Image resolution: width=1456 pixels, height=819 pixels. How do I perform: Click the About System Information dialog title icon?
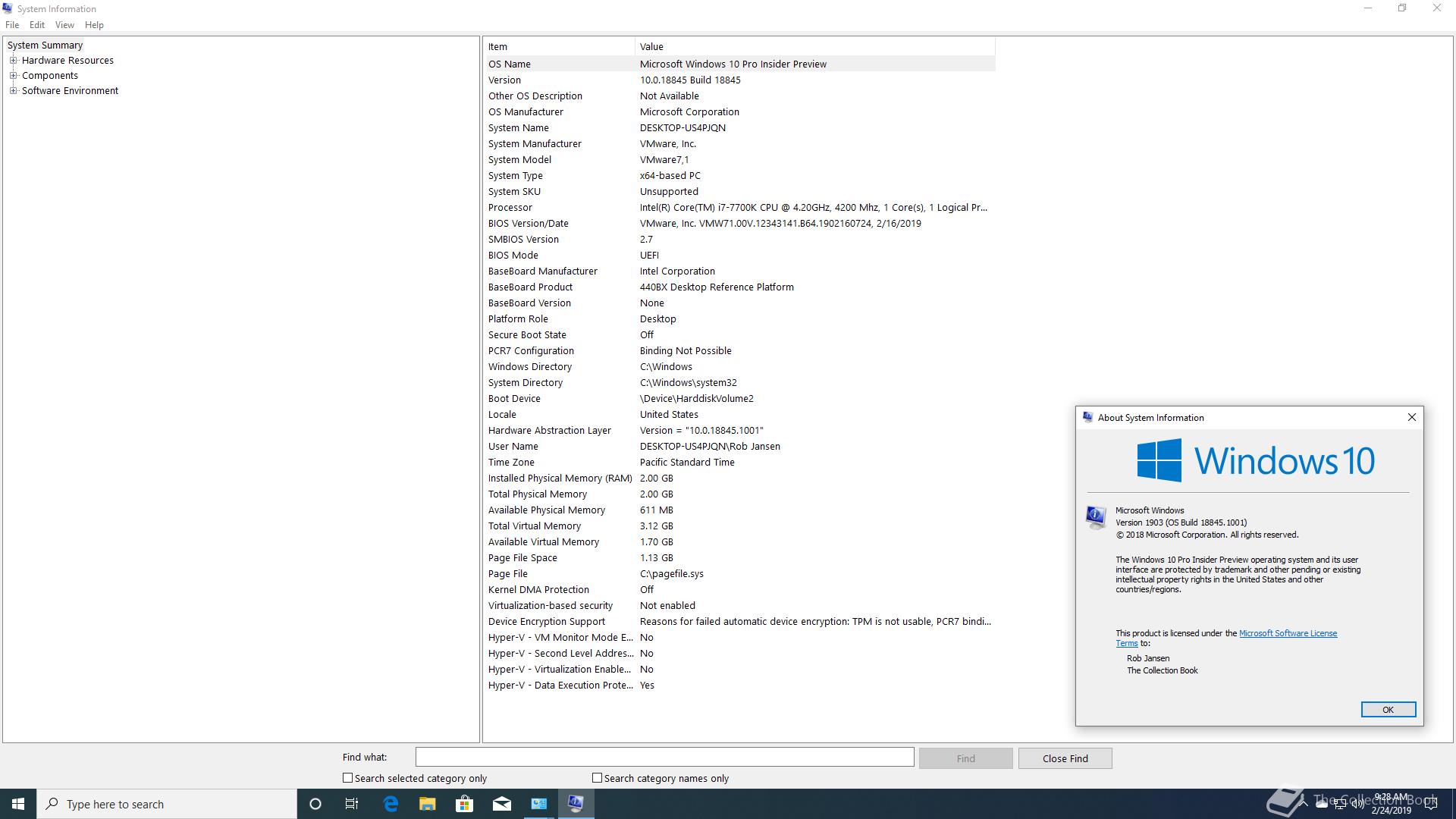click(1087, 417)
